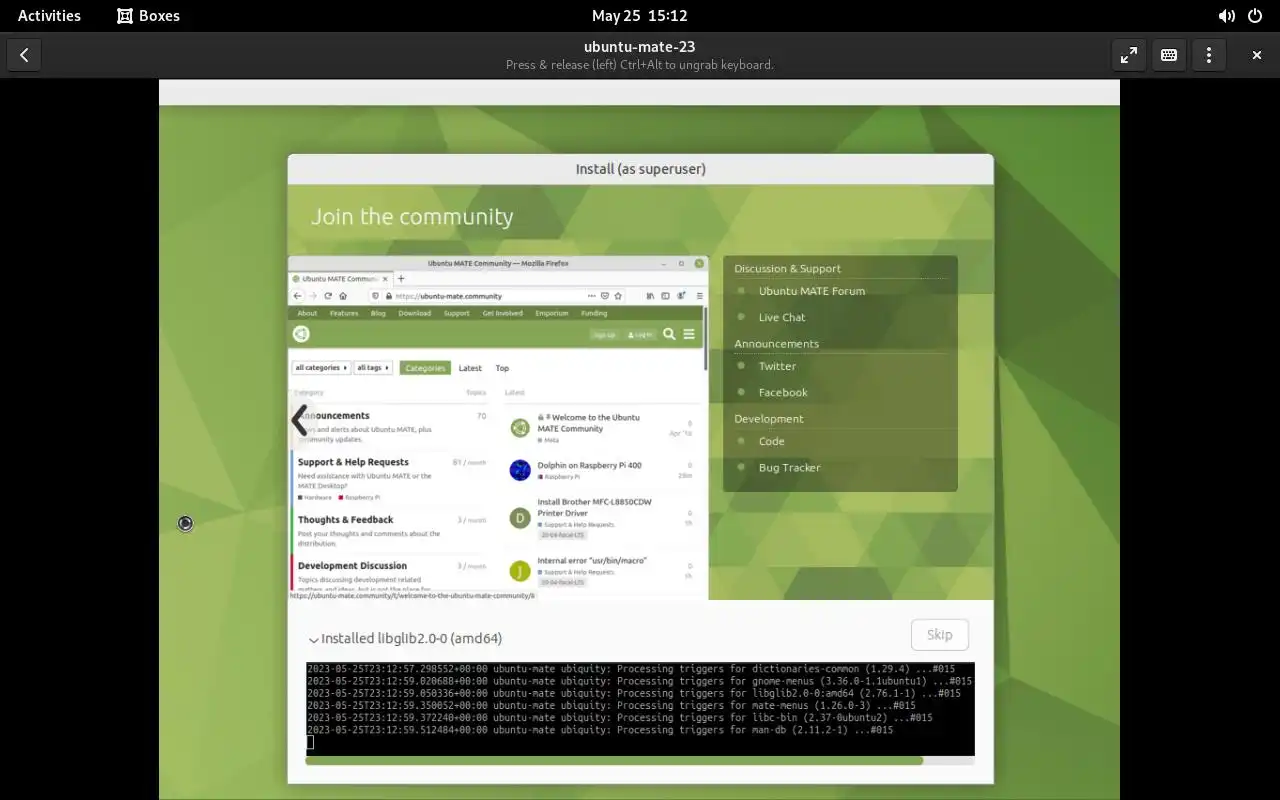1280x800 pixels.
Task: Open the clock showing May 25 15:12
Action: [x=640, y=16]
